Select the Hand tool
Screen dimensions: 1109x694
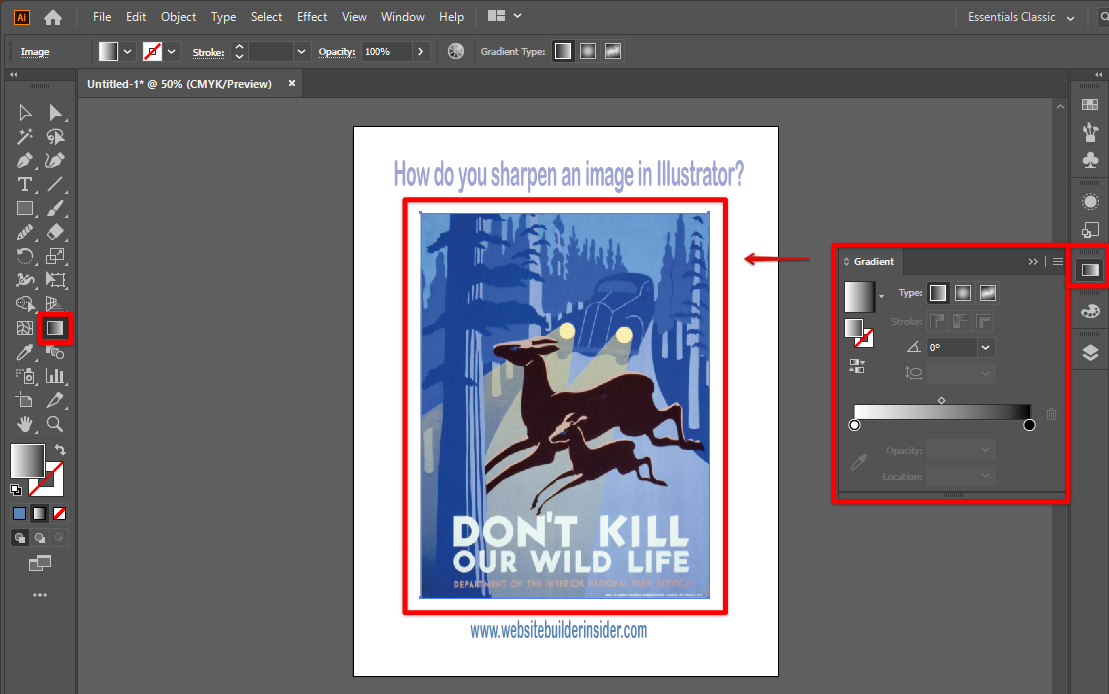point(25,424)
